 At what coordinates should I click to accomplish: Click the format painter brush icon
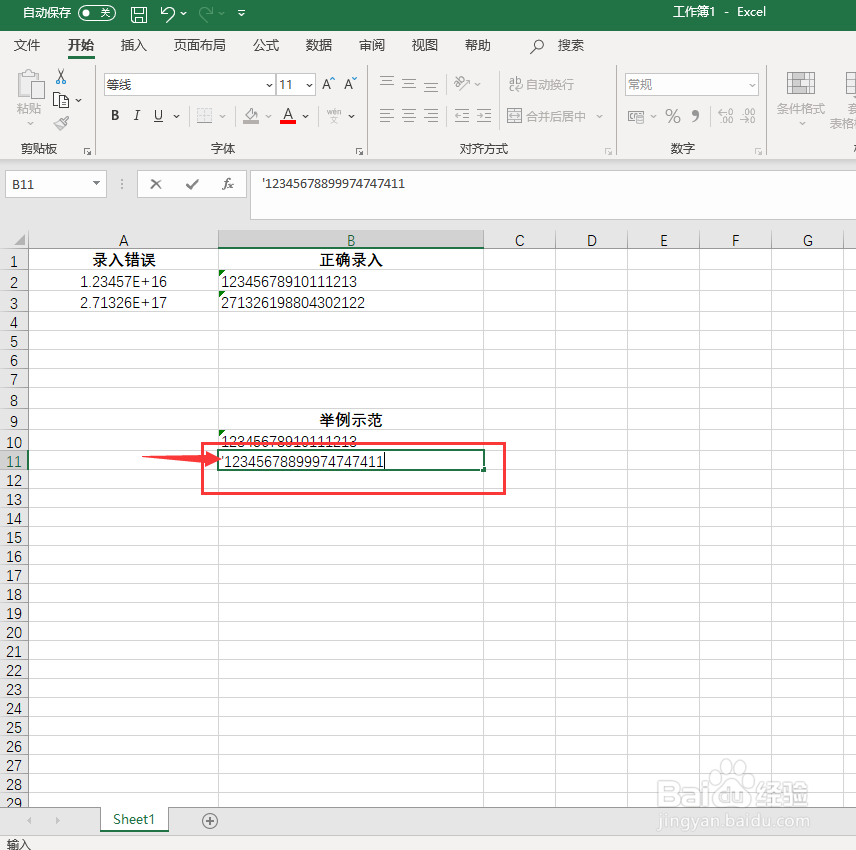click(x=60, y=123)
